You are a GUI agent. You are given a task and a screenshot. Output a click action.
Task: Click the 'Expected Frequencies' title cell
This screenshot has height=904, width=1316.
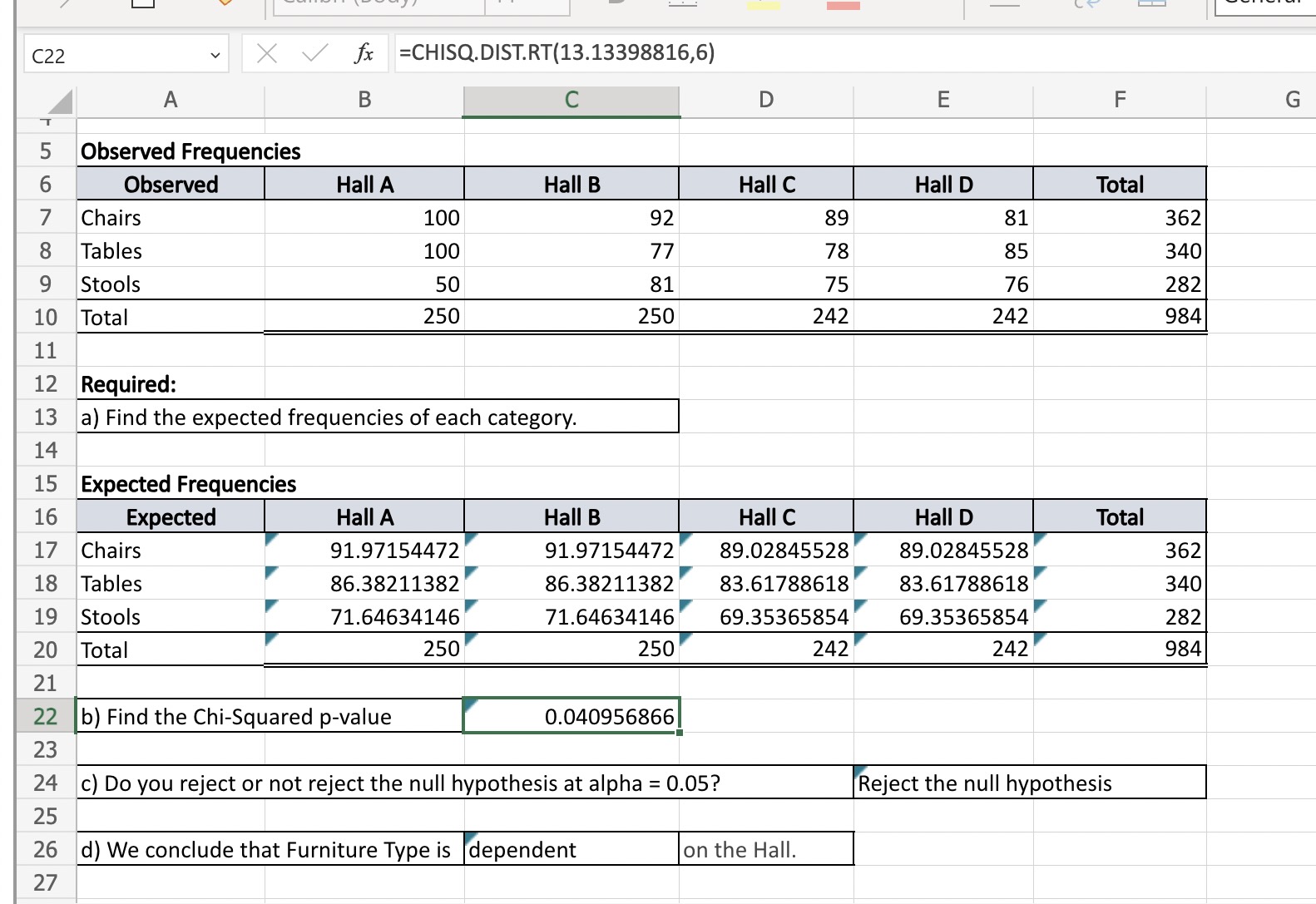171,483
